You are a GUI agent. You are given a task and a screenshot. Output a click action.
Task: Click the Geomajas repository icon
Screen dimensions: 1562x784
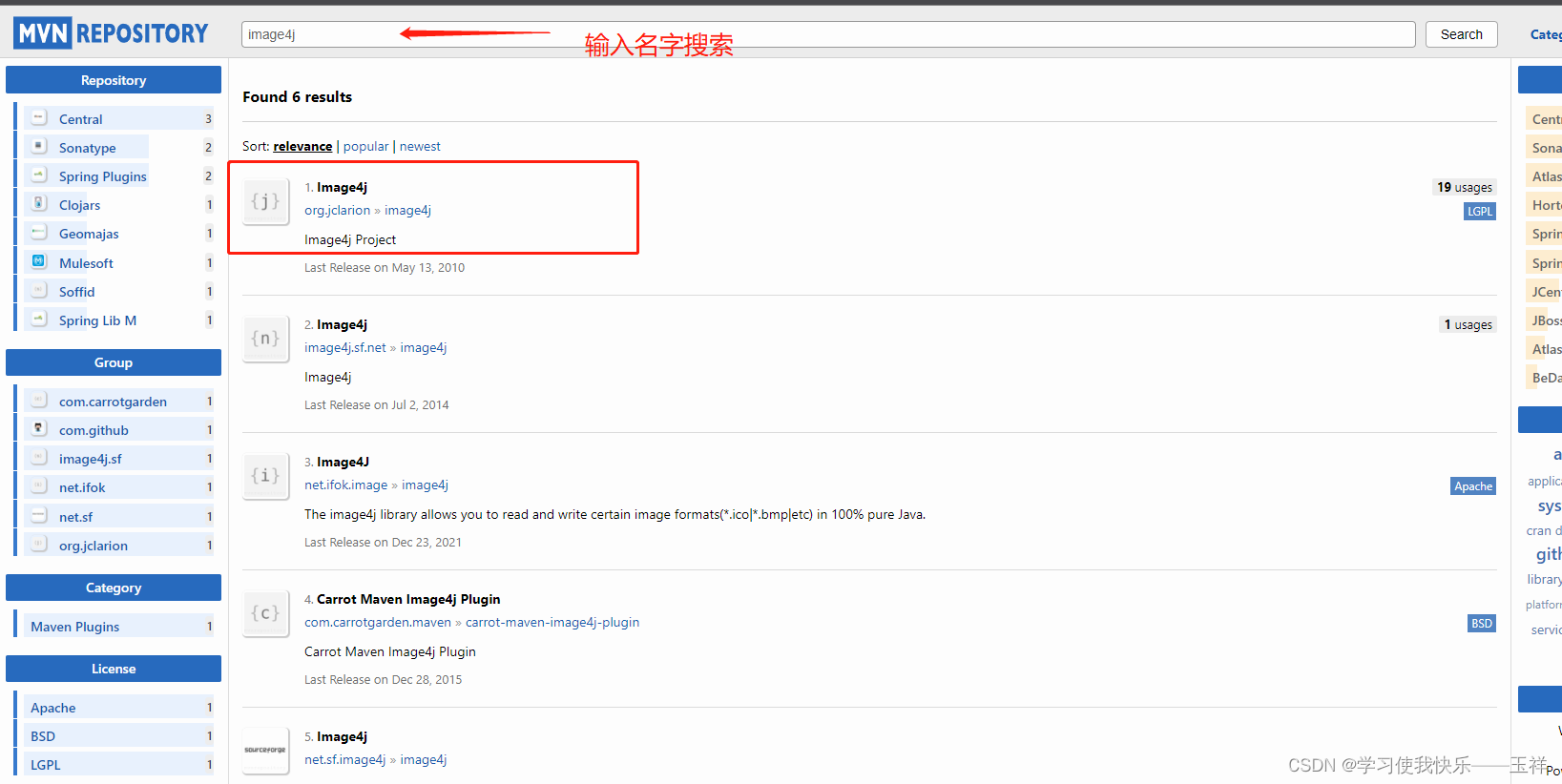click(x=39, y=232)
